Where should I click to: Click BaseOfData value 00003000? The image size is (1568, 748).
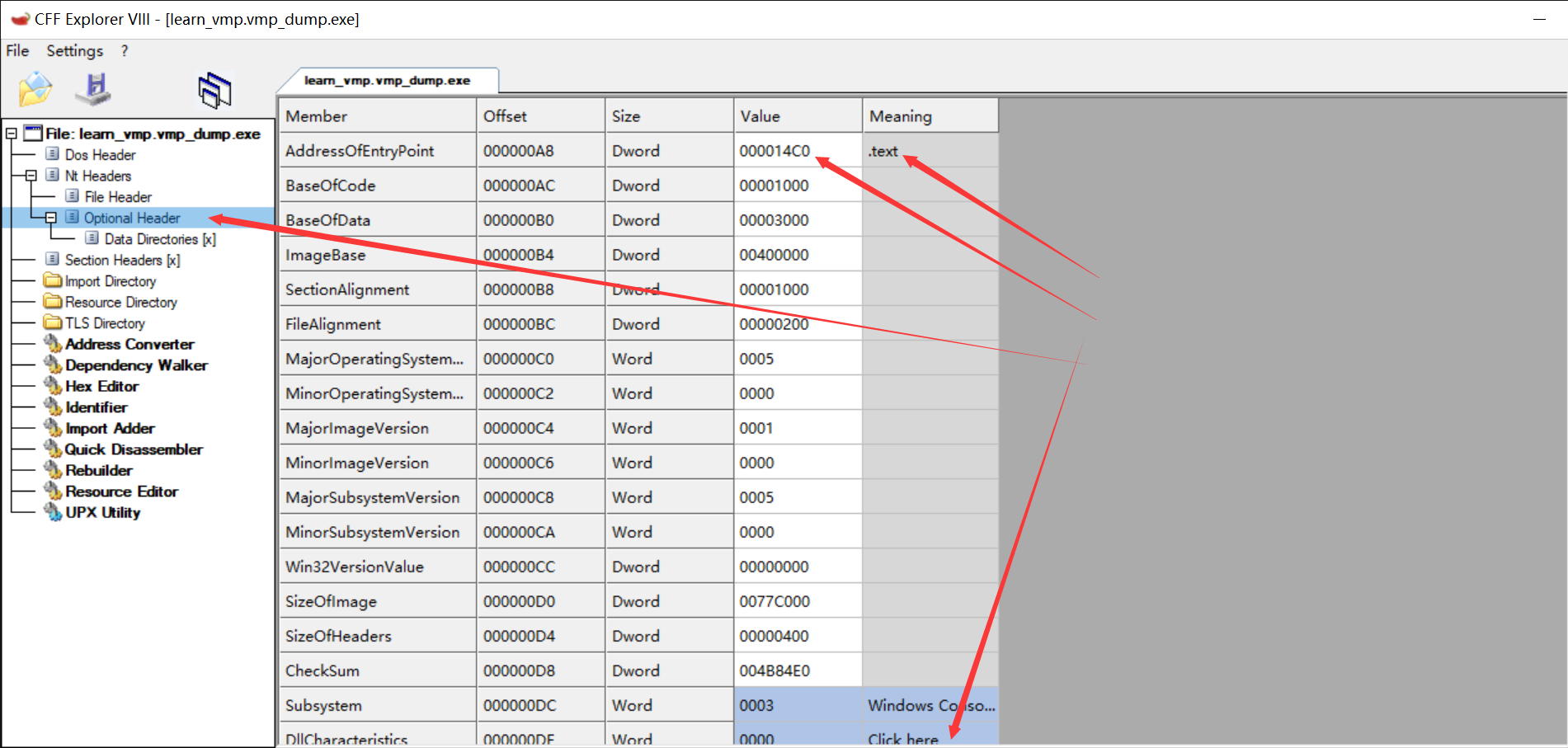click(798, 220)
